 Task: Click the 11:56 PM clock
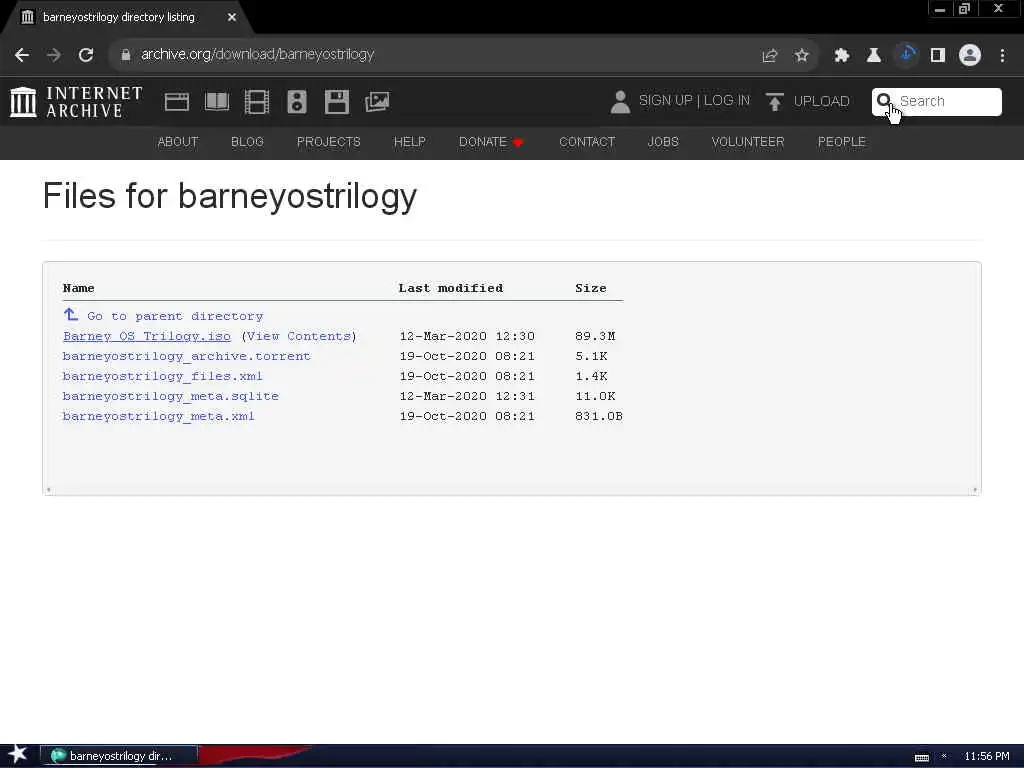[986, 756]
